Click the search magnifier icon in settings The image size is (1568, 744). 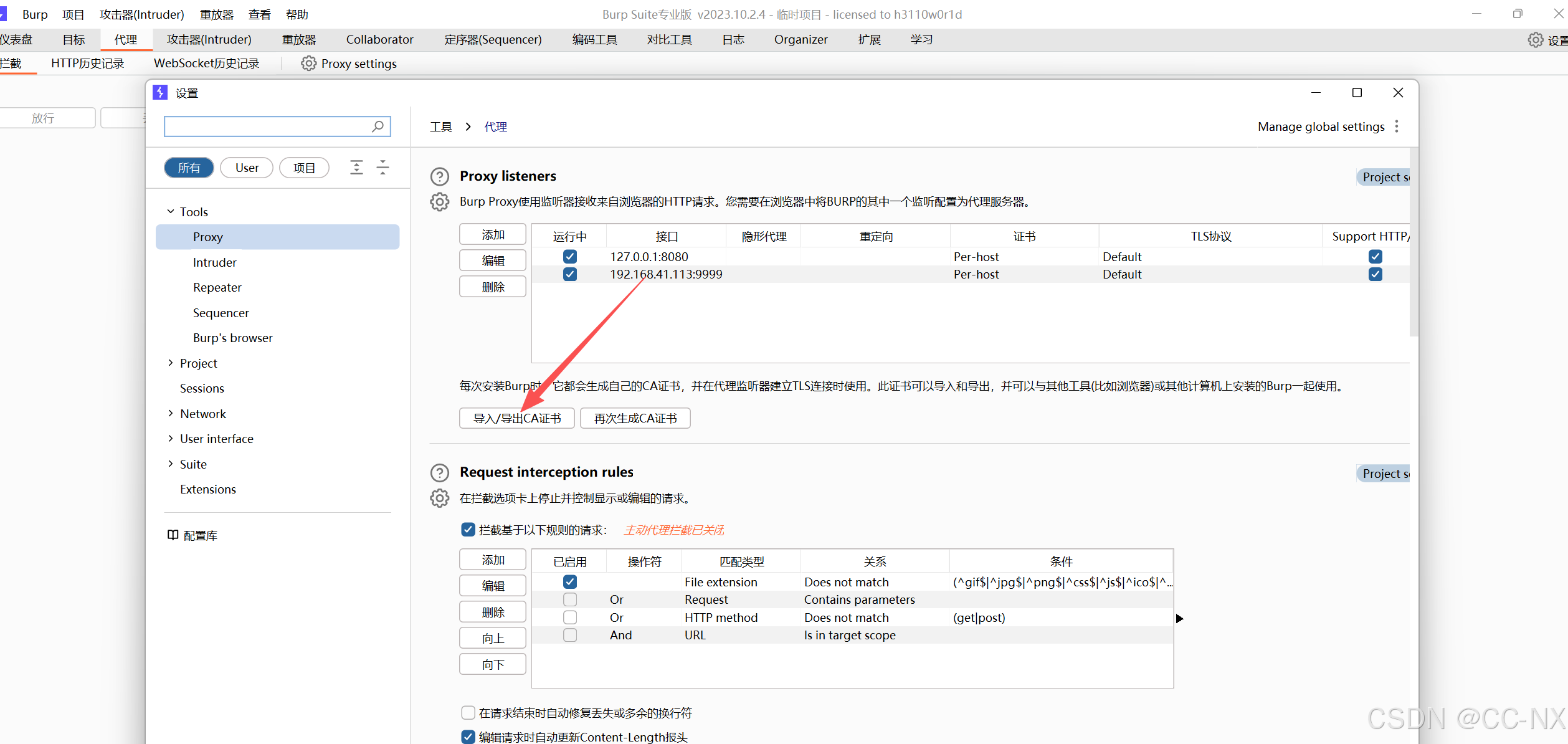click(378, 126)
